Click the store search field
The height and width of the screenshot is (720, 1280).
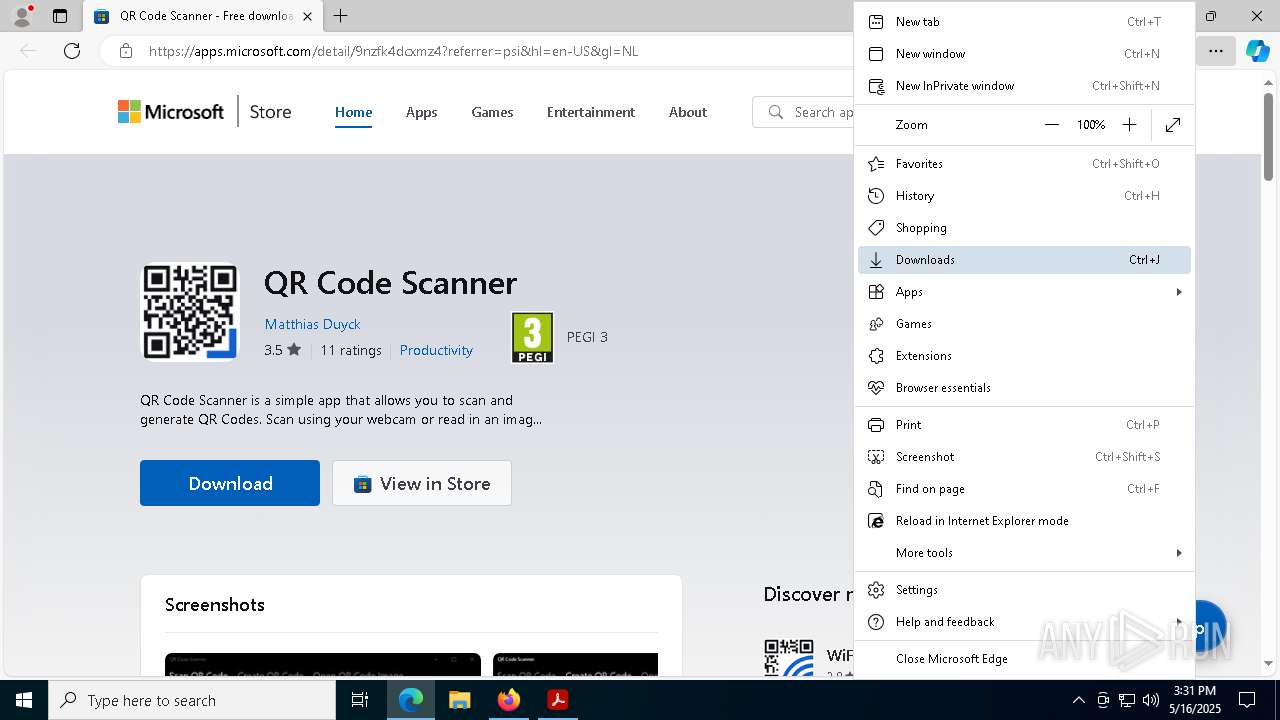(x=804, y=112)
